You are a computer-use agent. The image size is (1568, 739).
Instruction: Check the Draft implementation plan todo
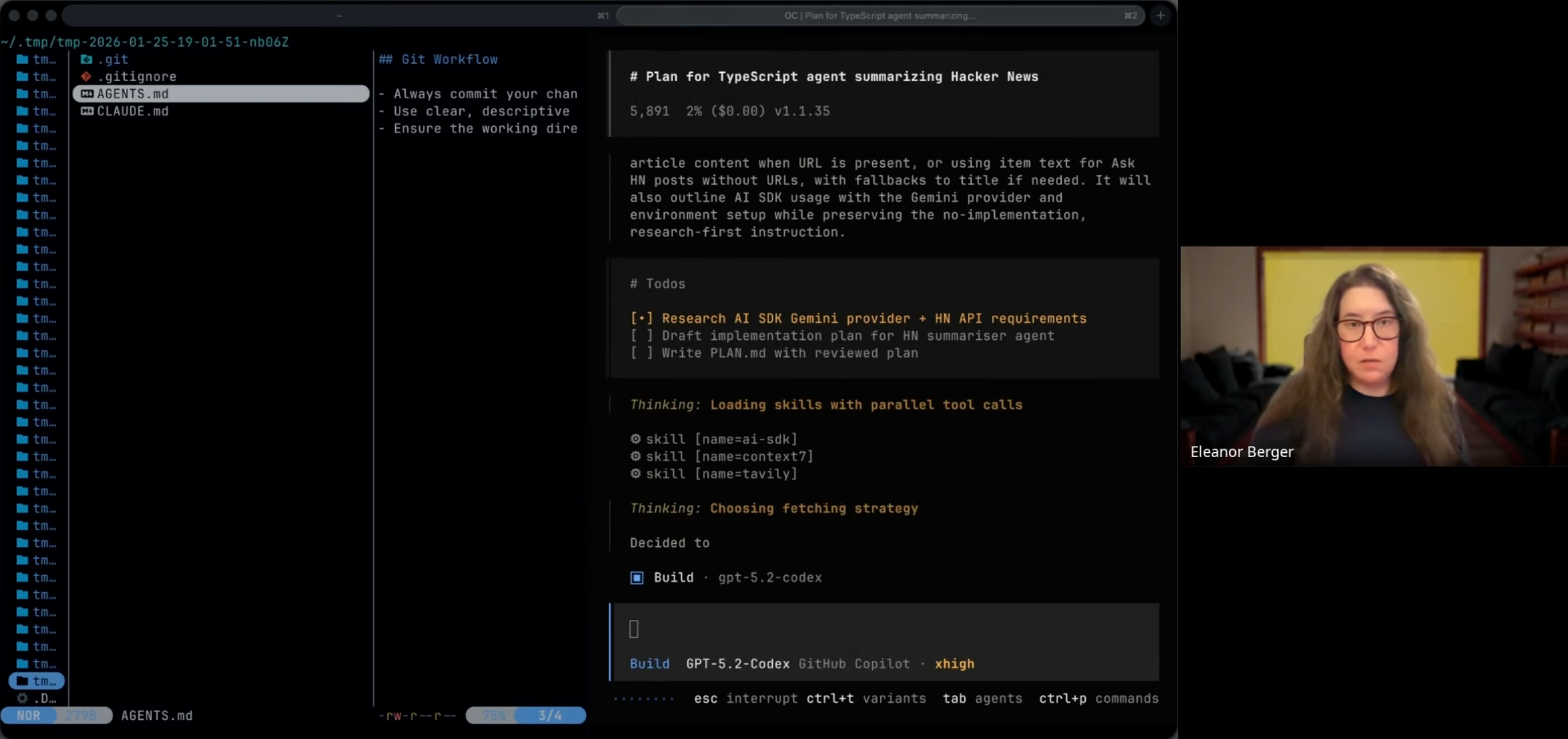(x=641, y=335)
